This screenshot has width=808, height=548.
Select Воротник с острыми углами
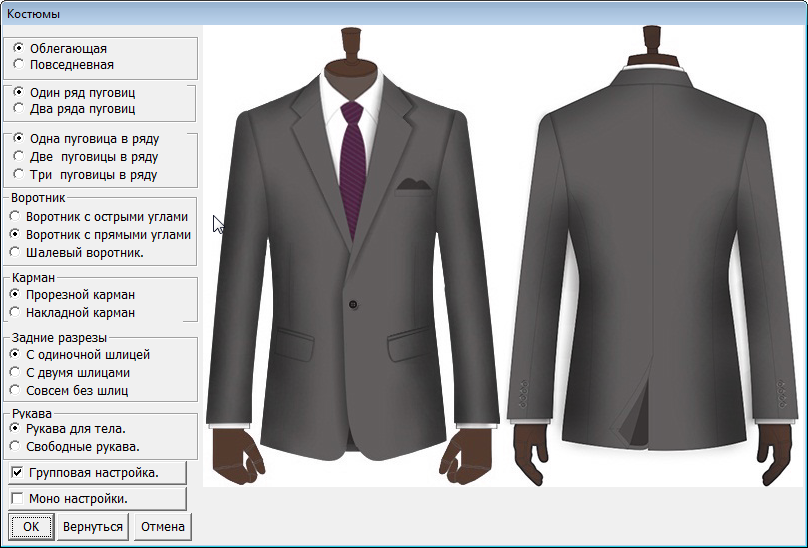15,217
